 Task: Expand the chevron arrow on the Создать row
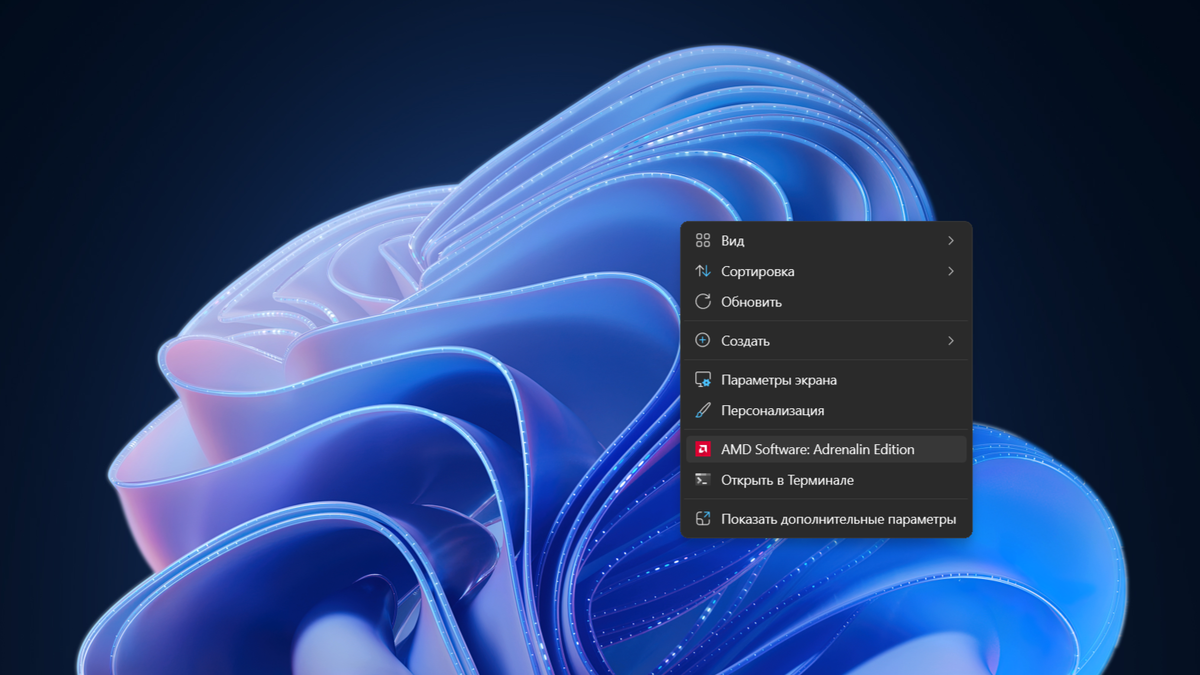951,341
